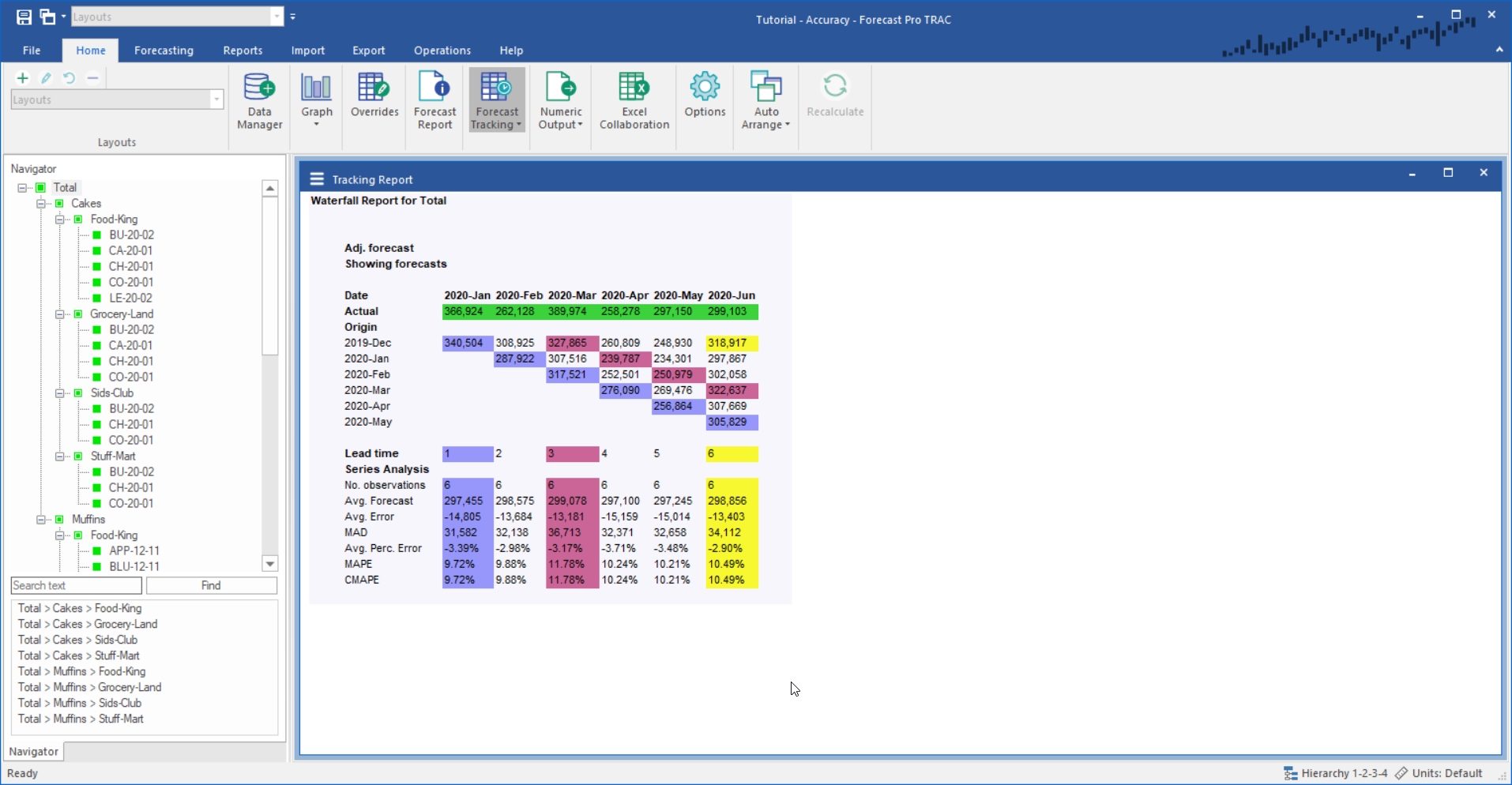Launch Excel Collaboration
This screenshot has width=1512, height=785.
634,101
